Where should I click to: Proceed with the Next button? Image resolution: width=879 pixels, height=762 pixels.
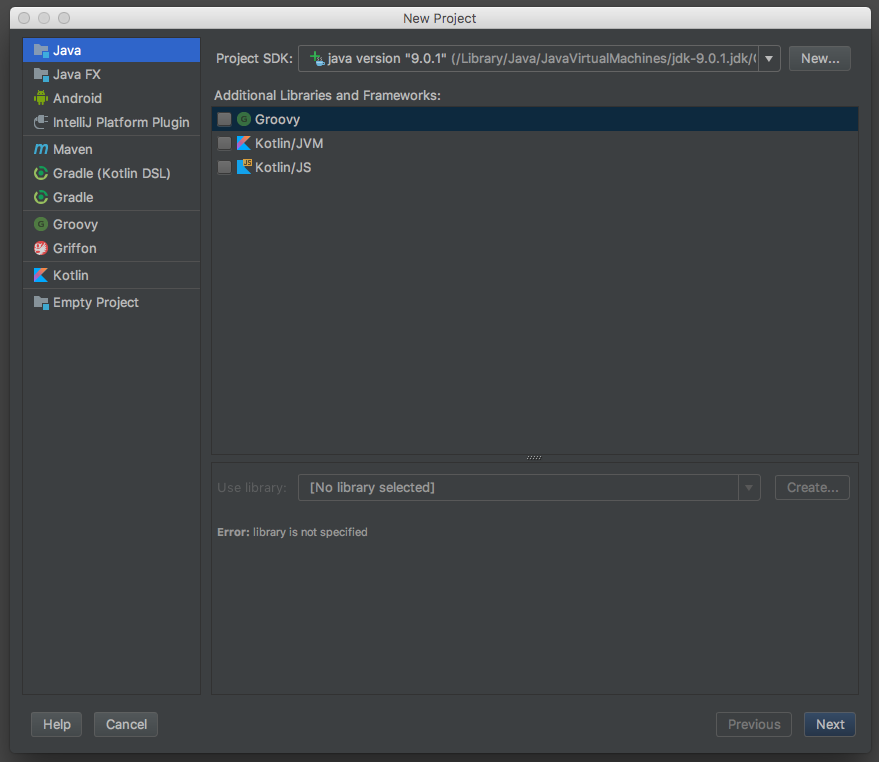coord(830,724)
